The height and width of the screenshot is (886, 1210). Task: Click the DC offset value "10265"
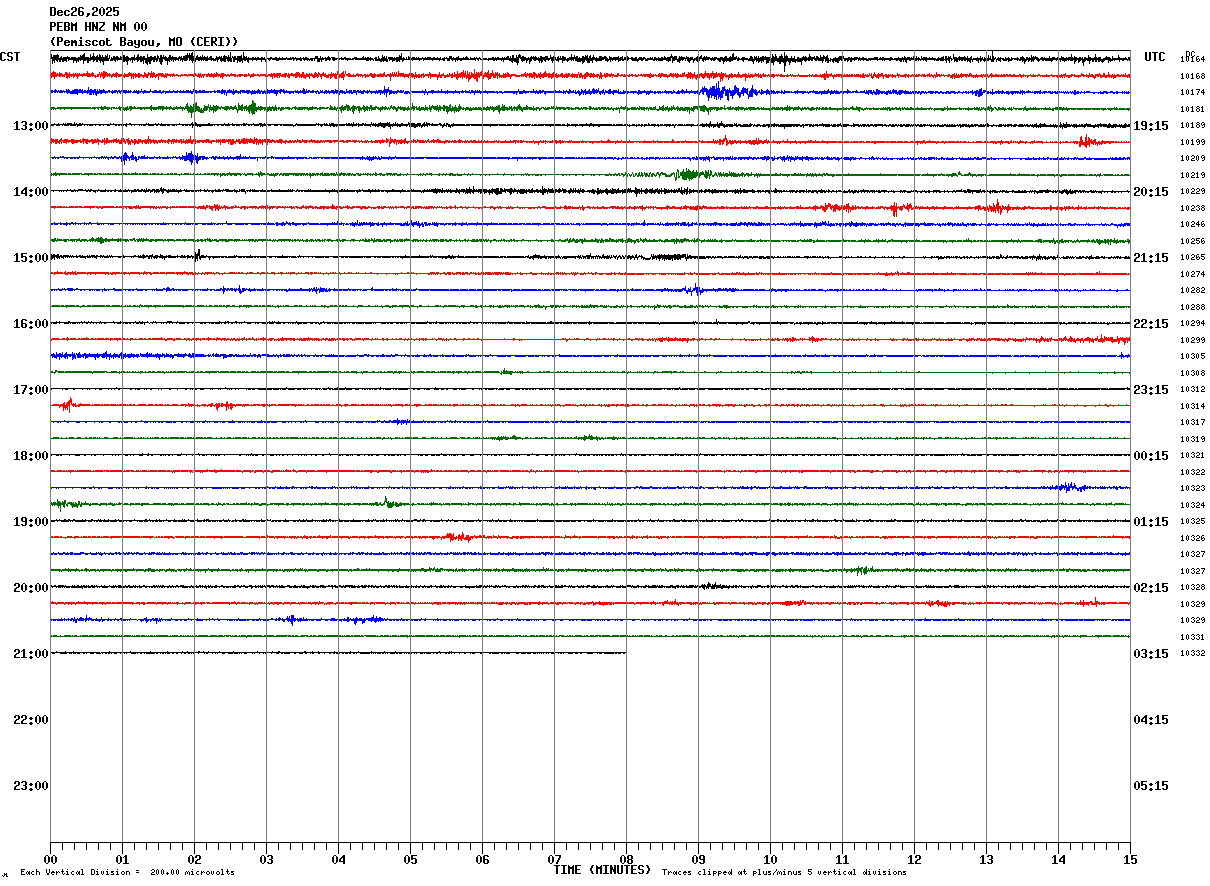(1193, 258)
